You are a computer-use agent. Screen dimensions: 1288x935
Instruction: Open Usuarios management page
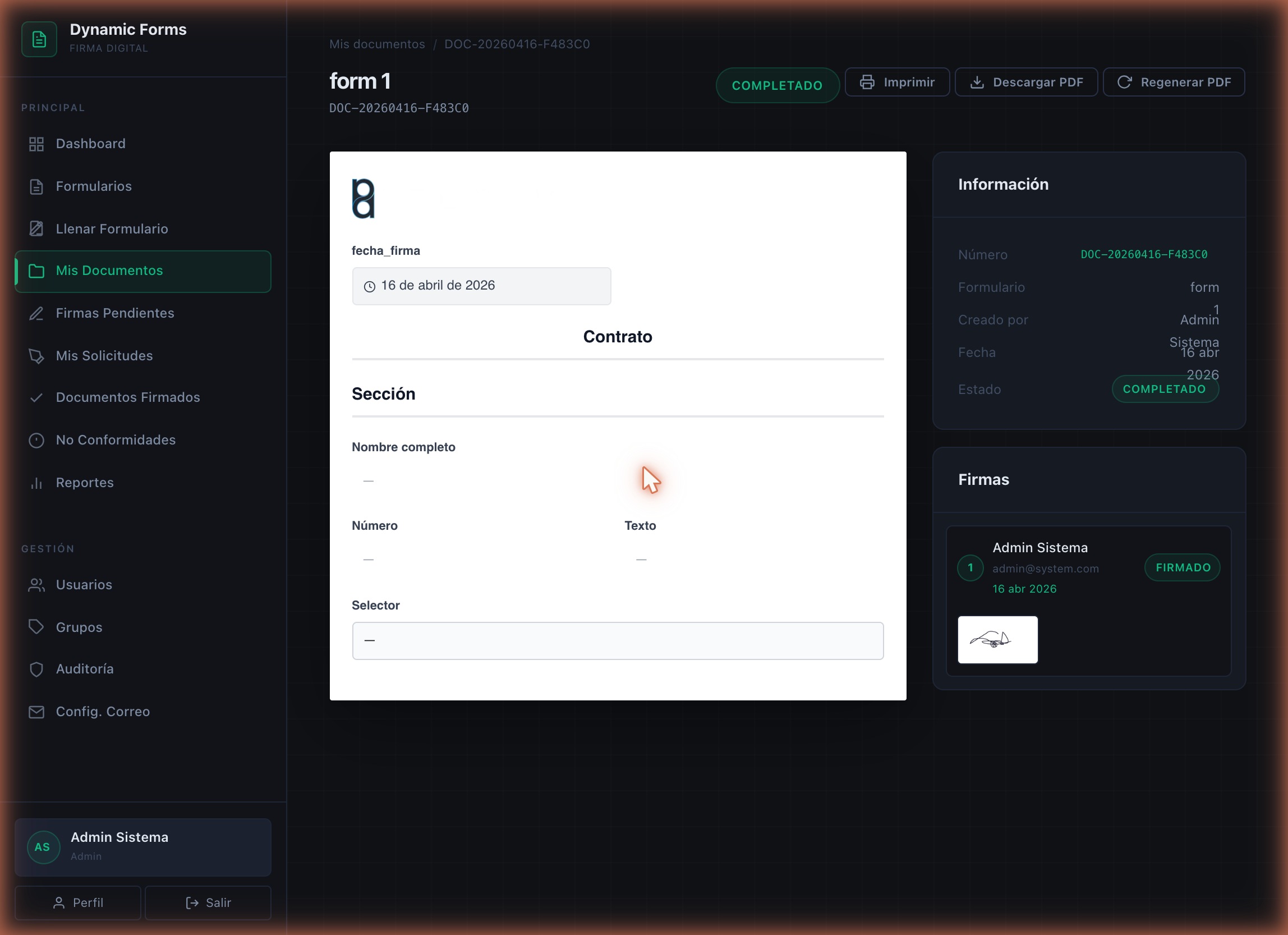pyautogui.click(x=143, y=585)
